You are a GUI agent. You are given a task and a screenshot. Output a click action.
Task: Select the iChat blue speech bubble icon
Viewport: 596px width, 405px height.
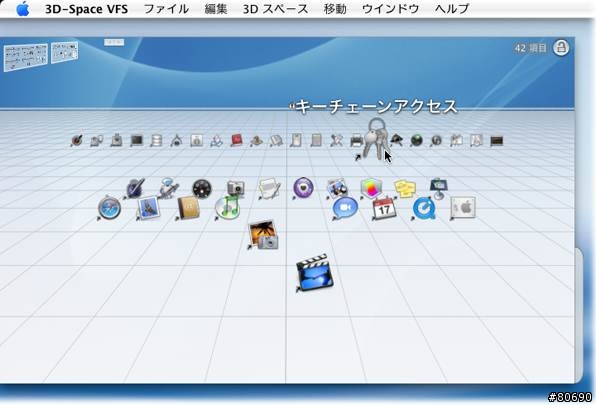(345, 208)
